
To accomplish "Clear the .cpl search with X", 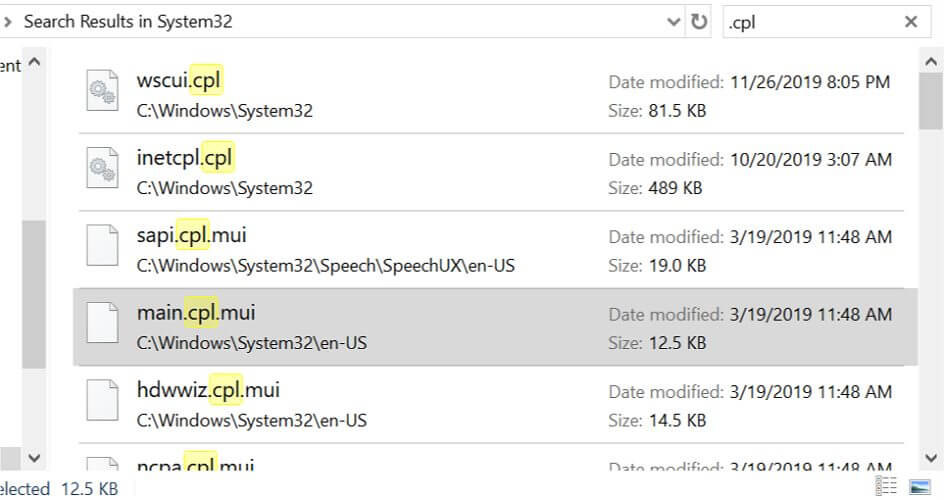I will click(x=911, y=22).
